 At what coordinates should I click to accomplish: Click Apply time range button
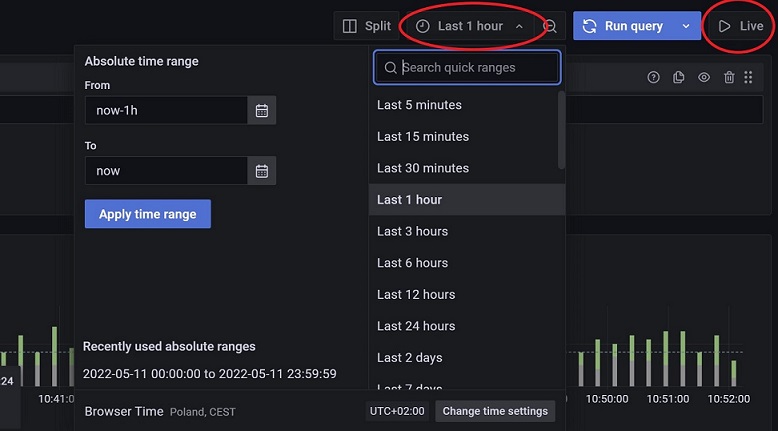point(148,214)
